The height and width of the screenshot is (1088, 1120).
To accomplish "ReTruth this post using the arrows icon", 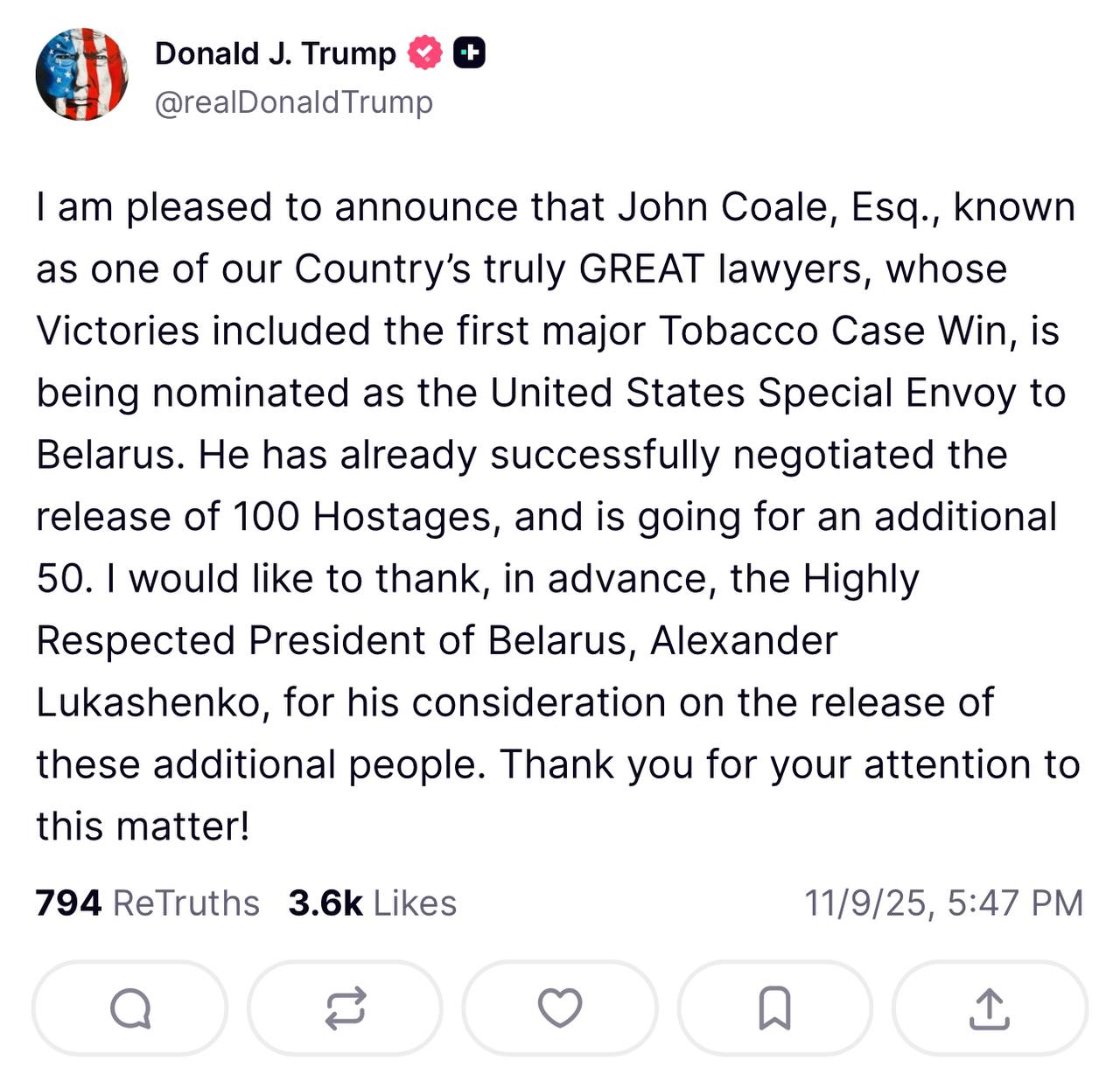I will [345, 1008].
